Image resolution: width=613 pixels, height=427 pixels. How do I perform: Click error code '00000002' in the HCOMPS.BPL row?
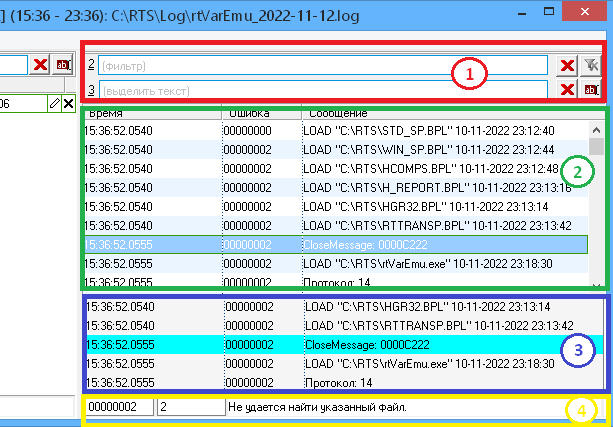click(x=247, y=169)
